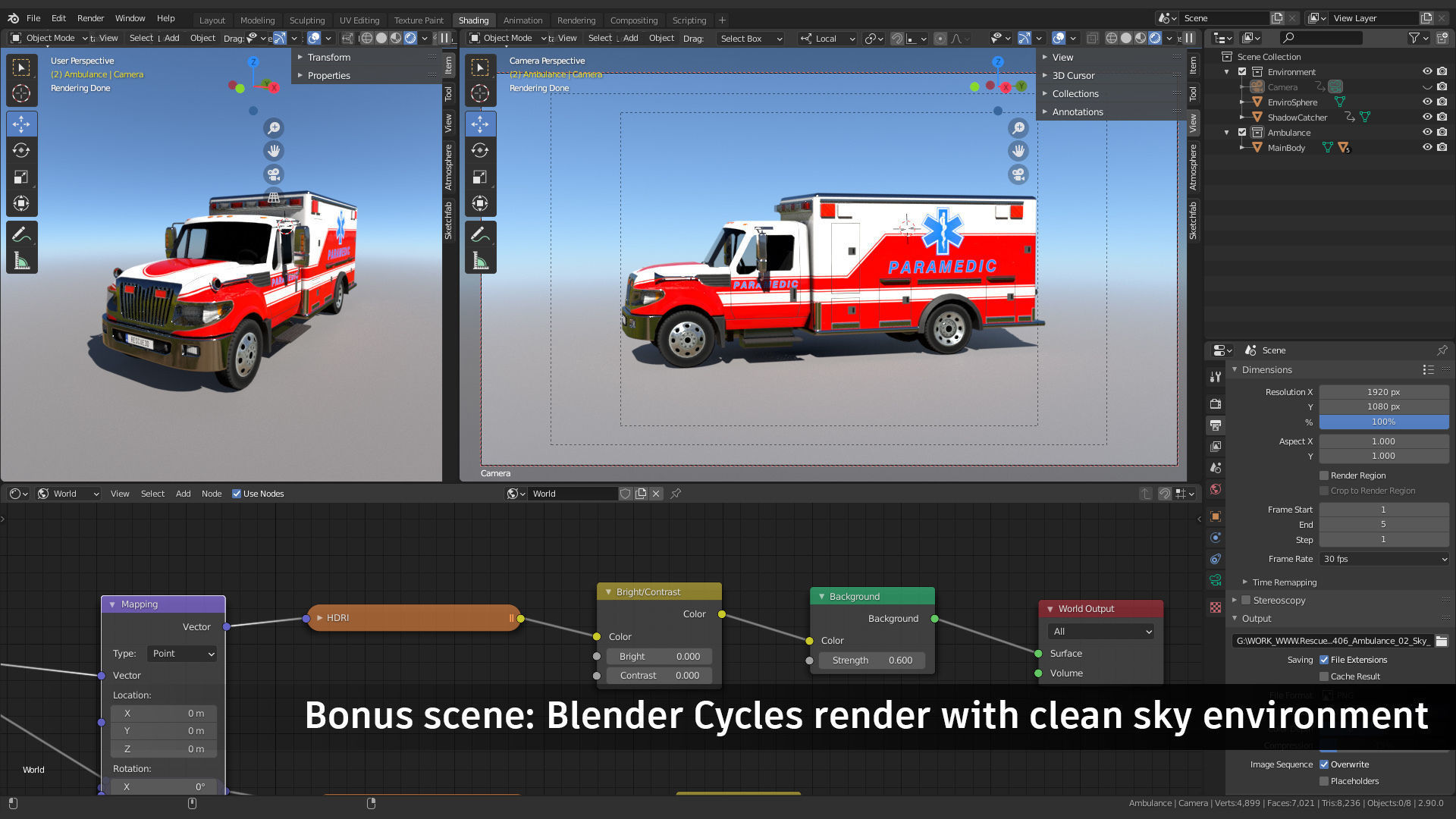Open the Node menu in shader editor

pos(212,494)
